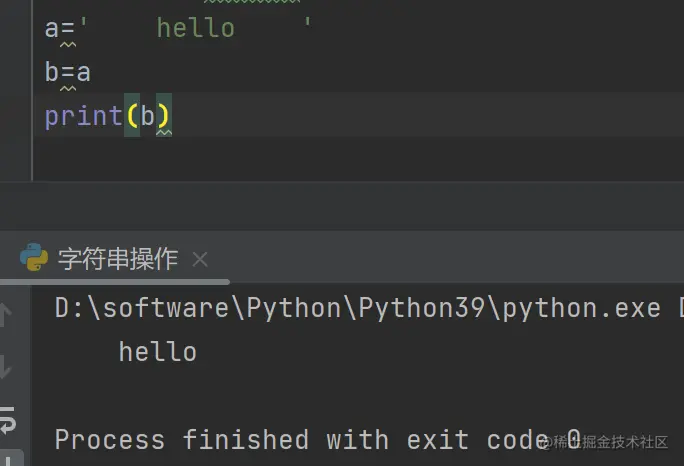This screenshot has width=684, height=466.
Task: Click the highlighted closing parenthesis of print
Action: pos(164,115)
